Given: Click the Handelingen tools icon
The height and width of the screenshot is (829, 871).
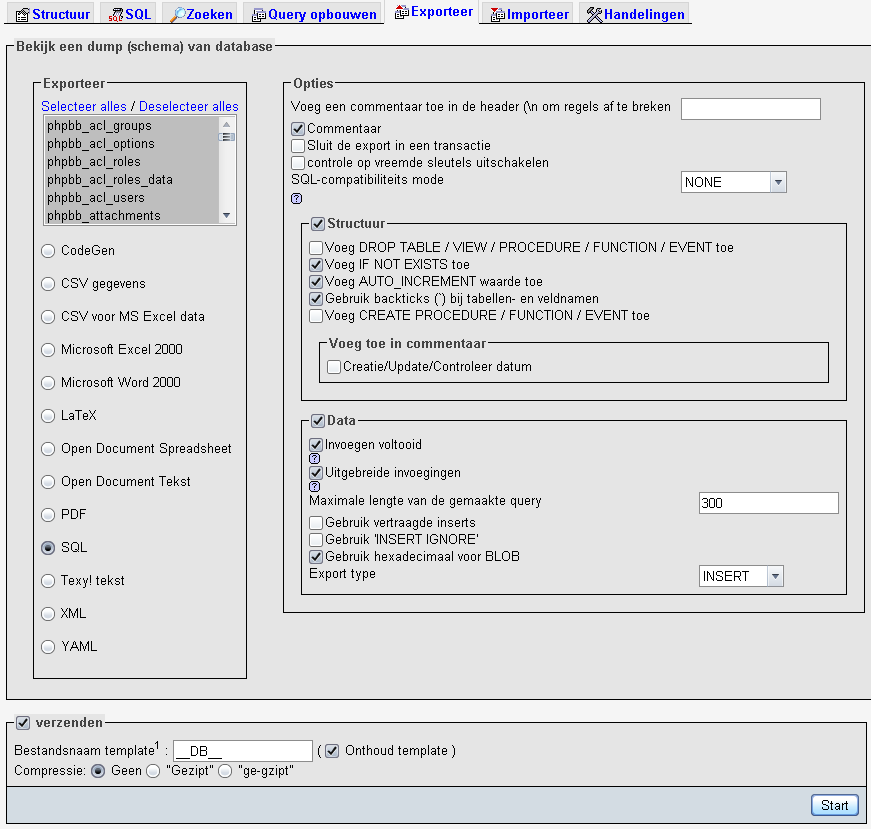Looking at the screenshot, I should [x=594, y=15].
